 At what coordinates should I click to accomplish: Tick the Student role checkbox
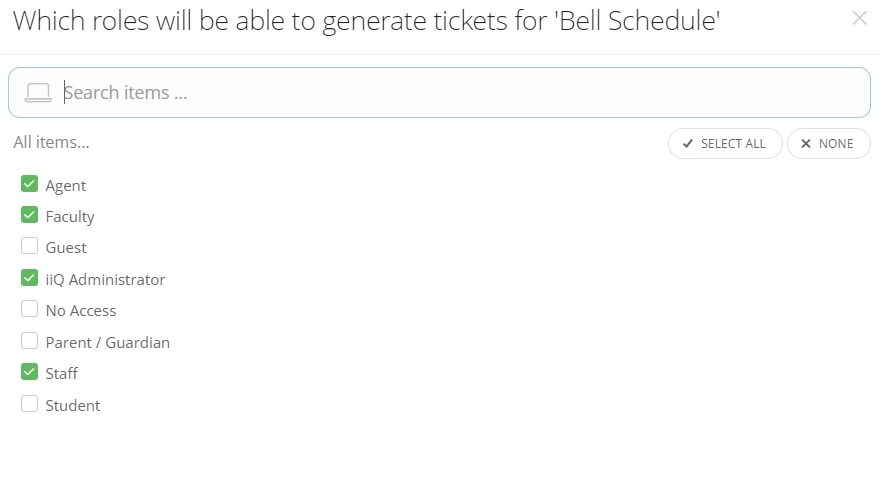pyautogui.click(x=29, y=404)
